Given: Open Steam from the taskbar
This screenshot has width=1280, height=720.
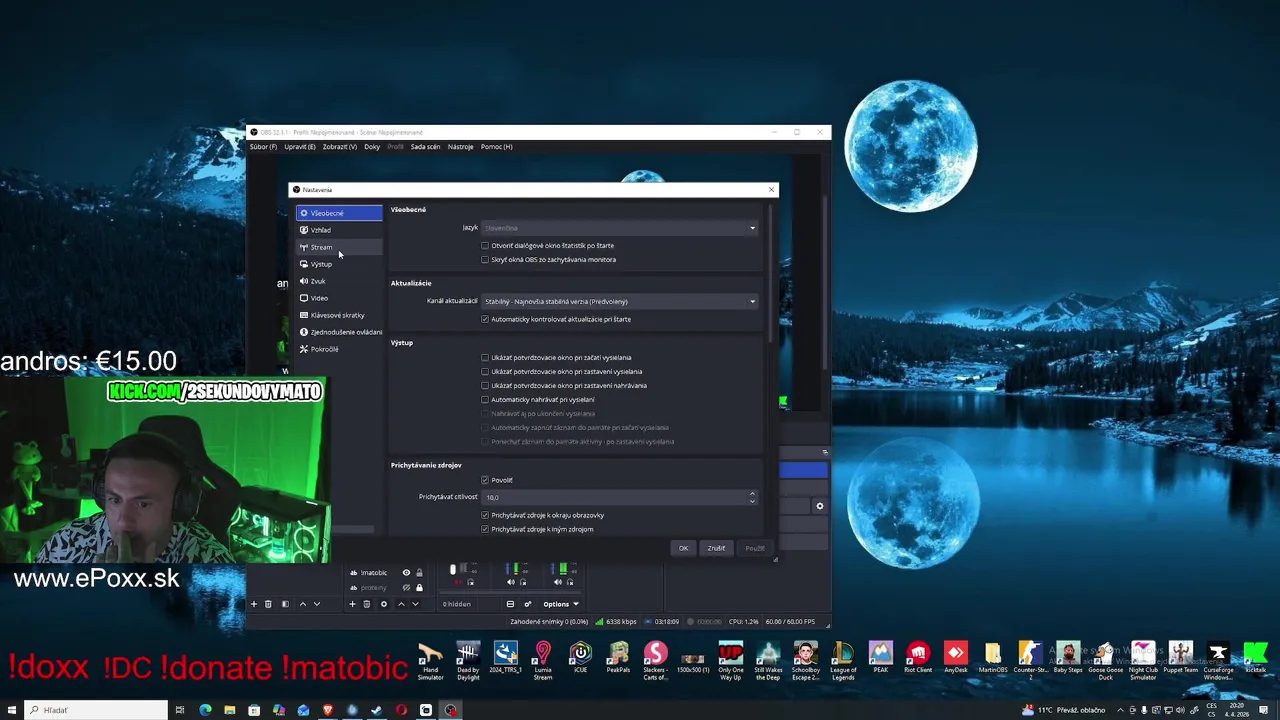Looking at the screenshot, I should (x=376, y=710).
